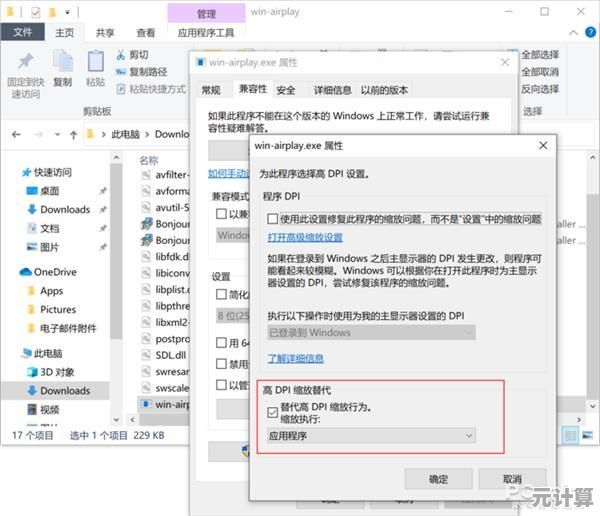Open Explorer help question mark icon

click(590, 32)
